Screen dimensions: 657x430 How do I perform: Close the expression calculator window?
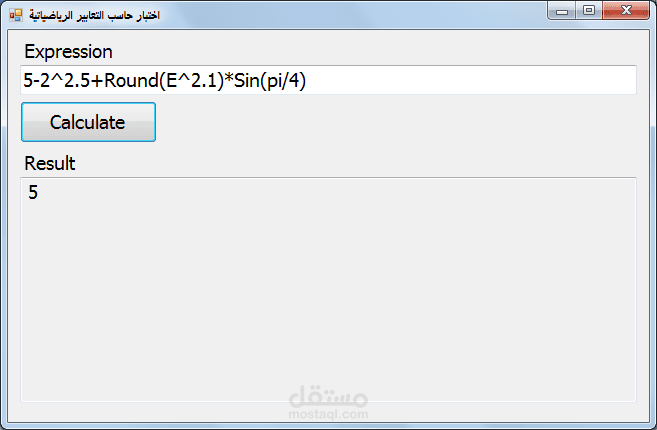point(626,11)
